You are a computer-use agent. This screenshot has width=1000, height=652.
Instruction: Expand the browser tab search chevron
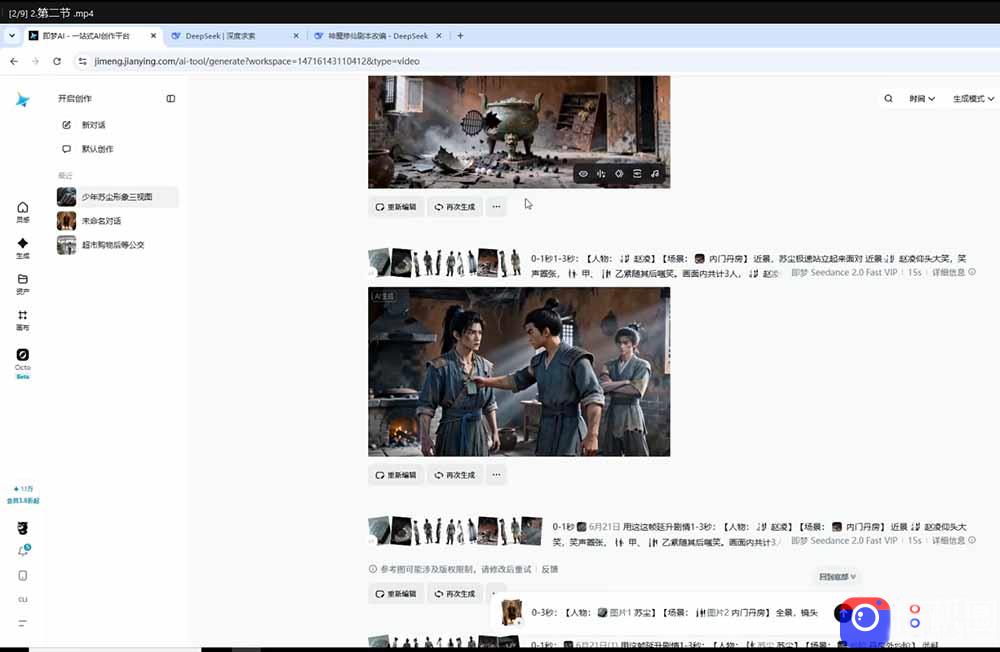point(11,36)
